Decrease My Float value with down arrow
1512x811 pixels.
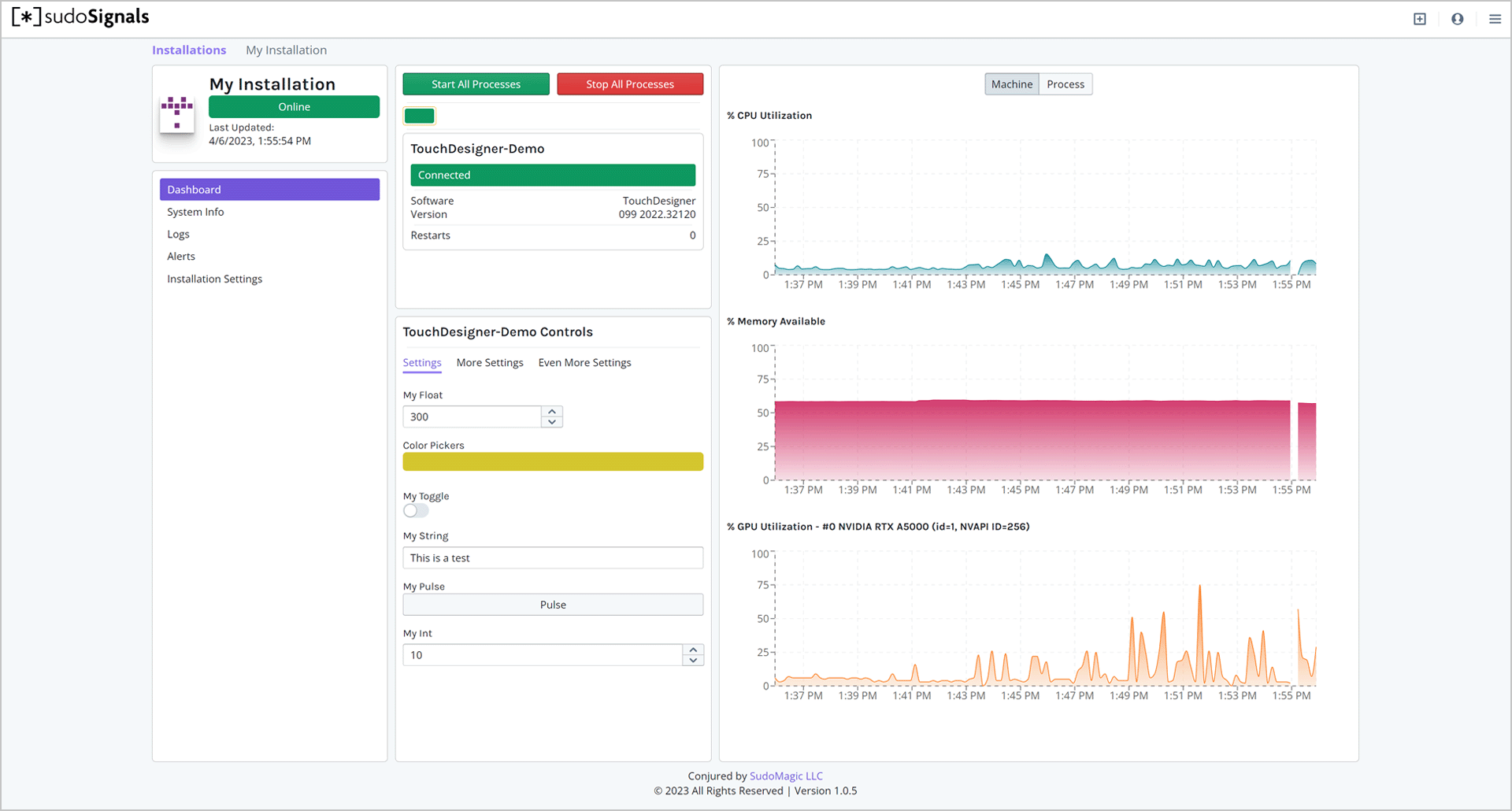[552, 422]
